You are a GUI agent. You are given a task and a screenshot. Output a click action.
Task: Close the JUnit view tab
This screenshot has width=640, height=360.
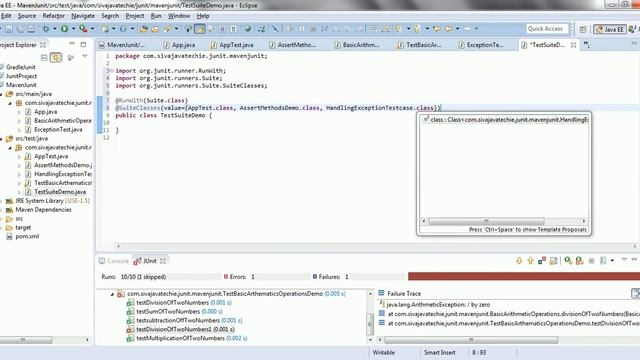click(x=163, y=261)
